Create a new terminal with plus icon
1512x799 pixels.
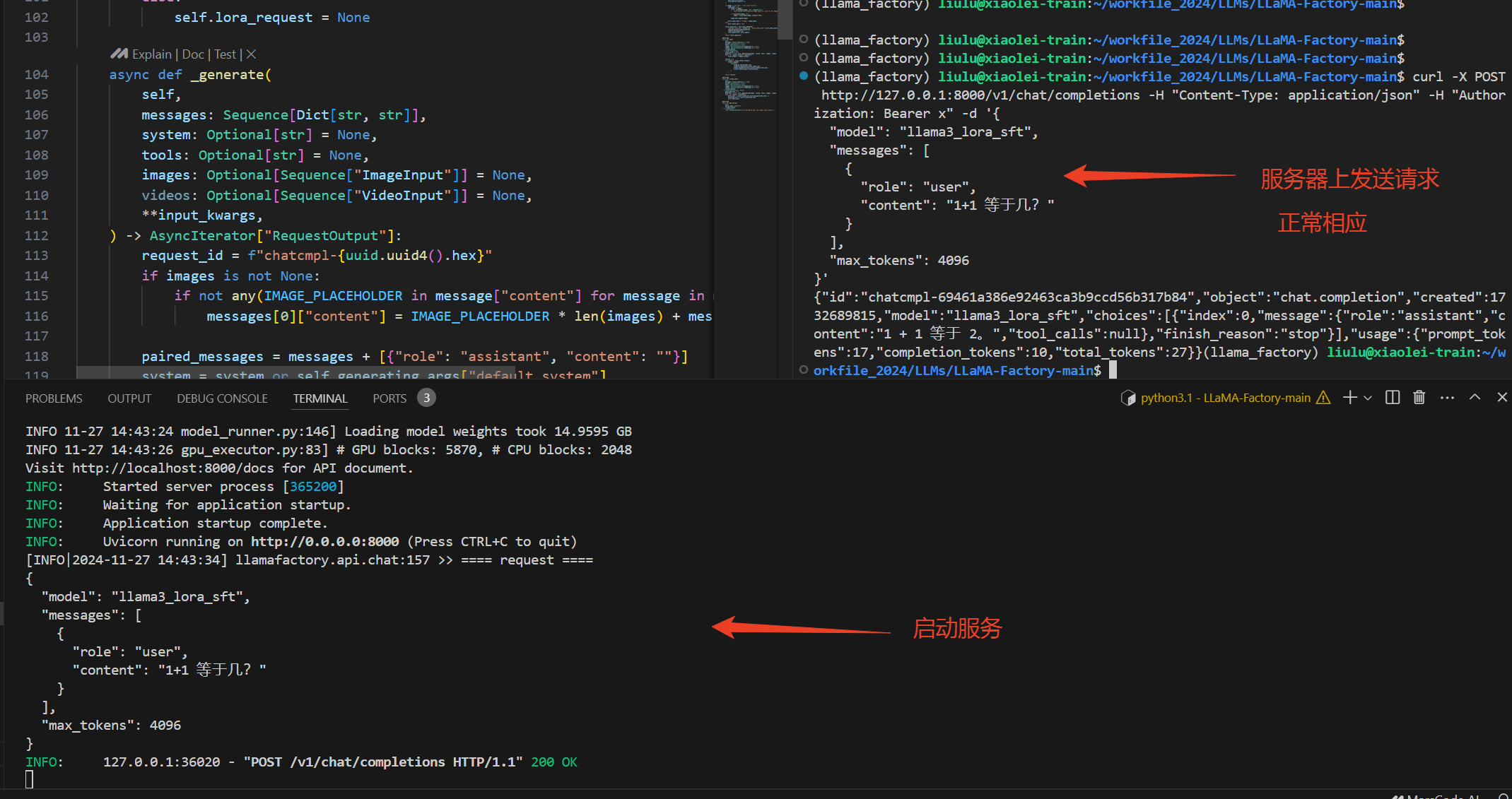tap(1349, 398)
